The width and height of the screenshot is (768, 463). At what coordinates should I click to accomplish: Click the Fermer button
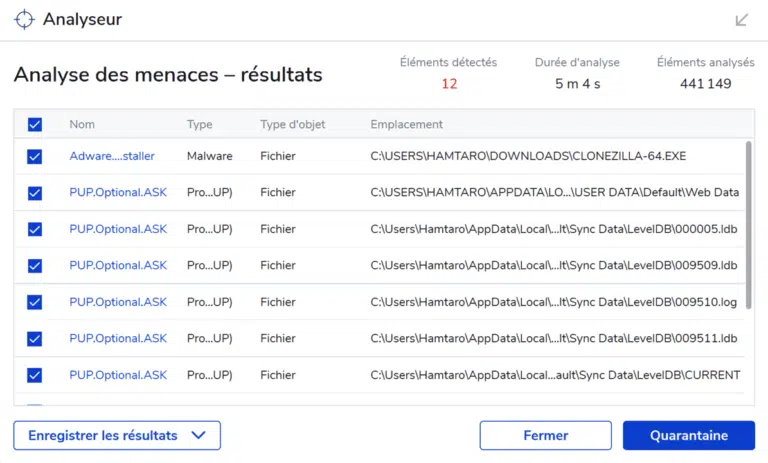coord(546,436)
